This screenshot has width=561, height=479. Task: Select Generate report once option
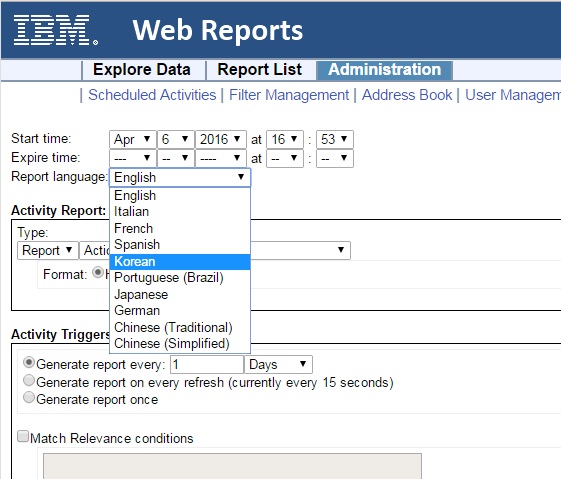[29, 397]
